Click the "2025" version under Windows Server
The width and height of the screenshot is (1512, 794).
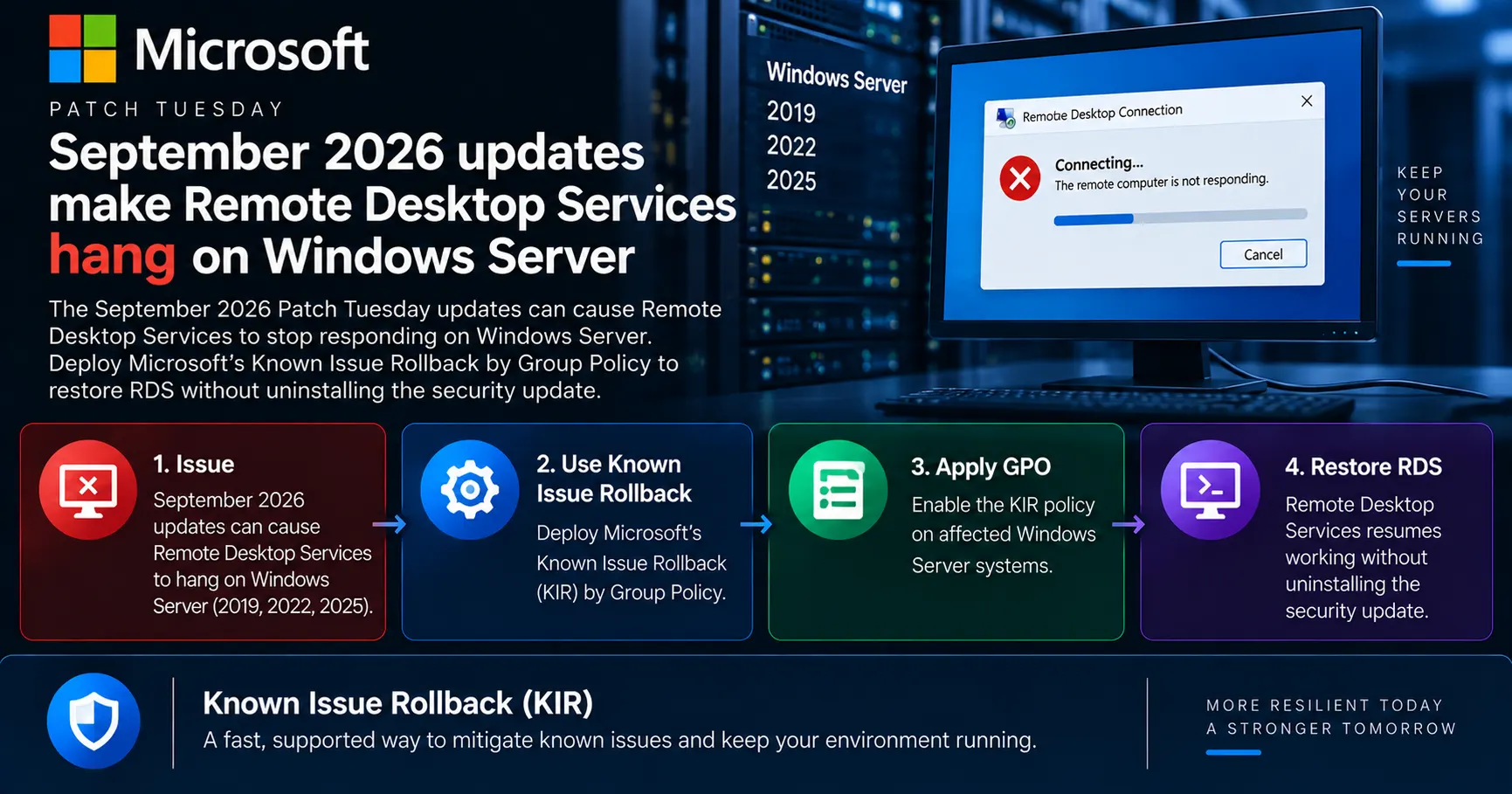pos(791,180)
